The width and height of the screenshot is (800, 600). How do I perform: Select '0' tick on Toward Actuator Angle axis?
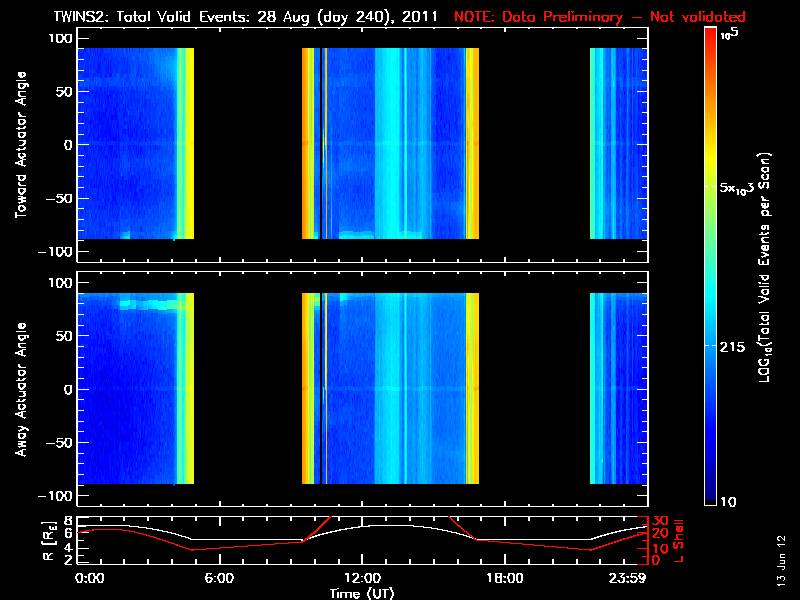[x=68, y=145]
